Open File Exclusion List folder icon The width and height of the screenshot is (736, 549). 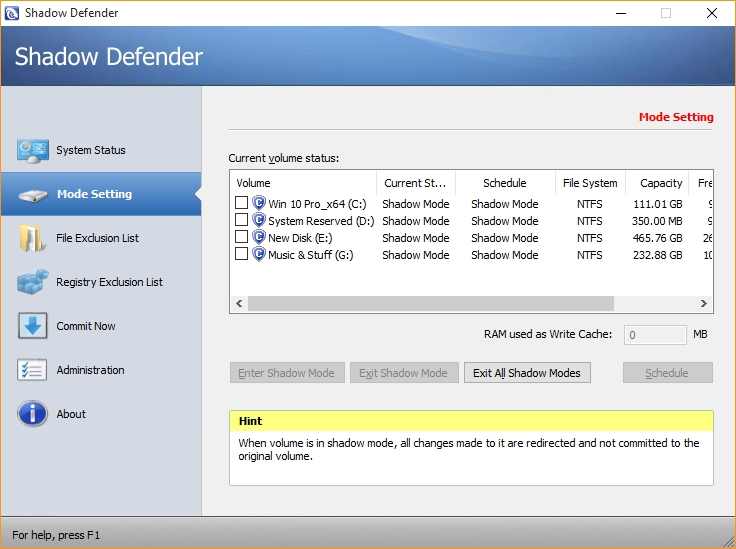[x=33, y=239]
